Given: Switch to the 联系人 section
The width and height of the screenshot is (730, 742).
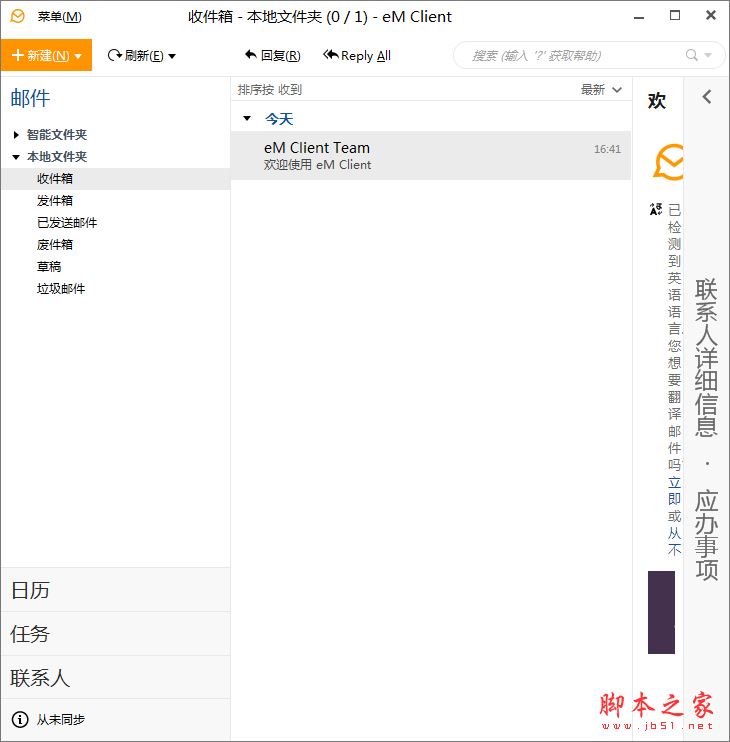Looking at the screenshot, I should click(40, 678).
